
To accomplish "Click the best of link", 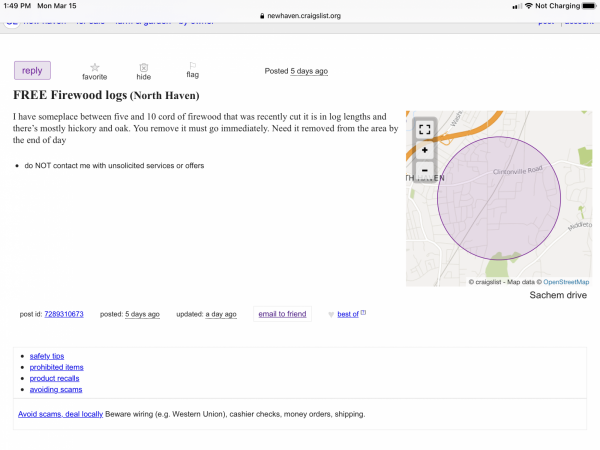I will [348, 314].
